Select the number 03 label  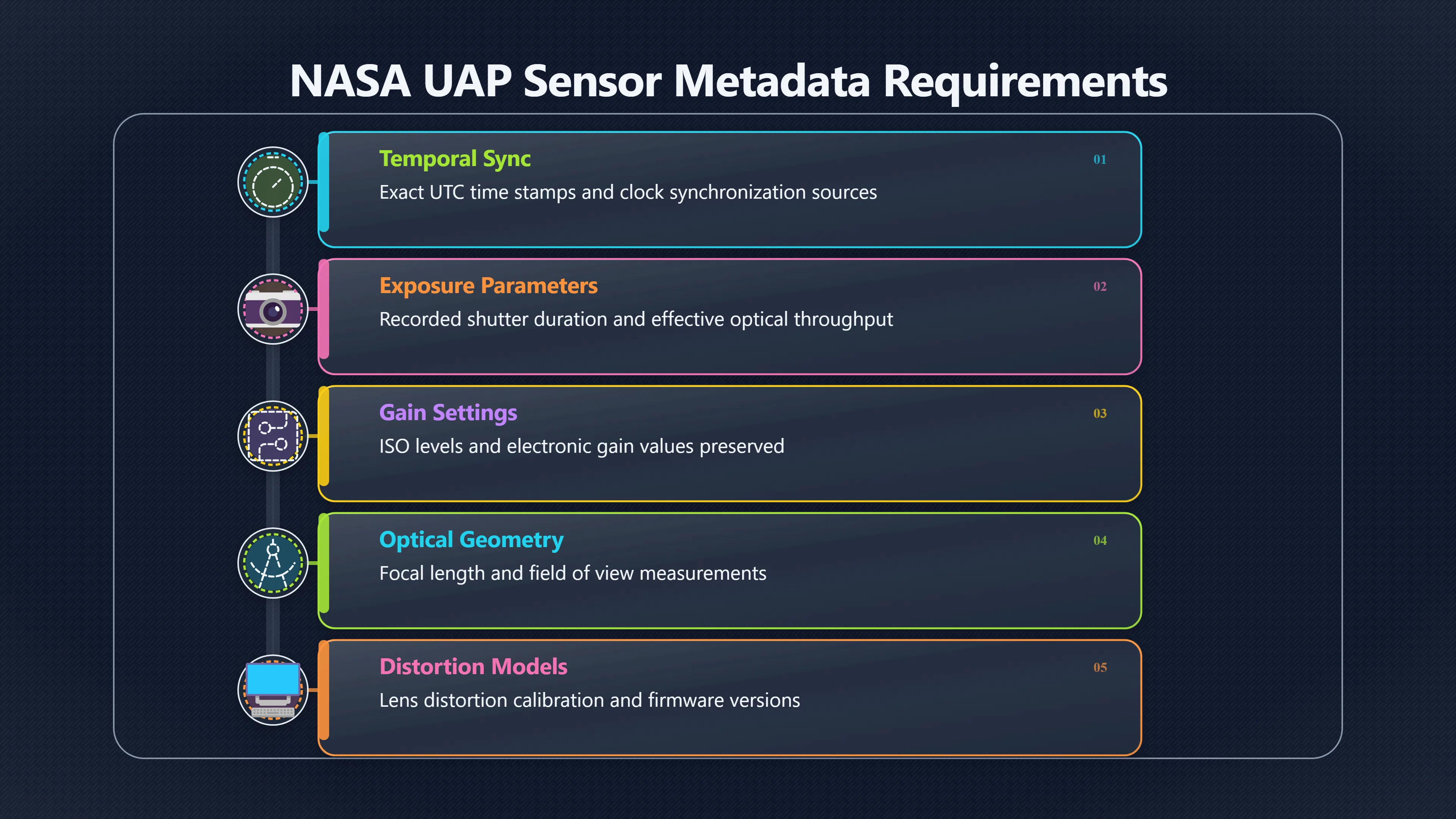pos(1100,413)
